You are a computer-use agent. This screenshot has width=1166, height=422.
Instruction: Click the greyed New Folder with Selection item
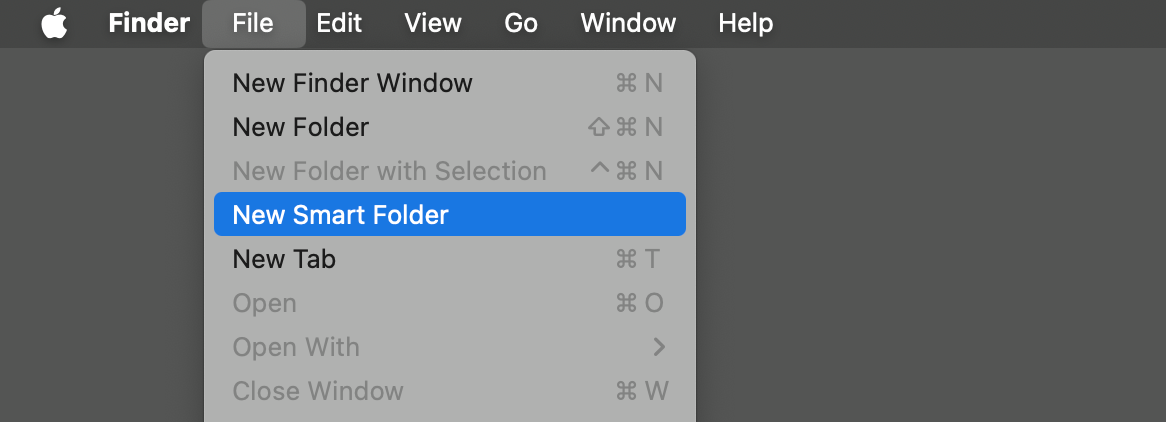(389, 171)
